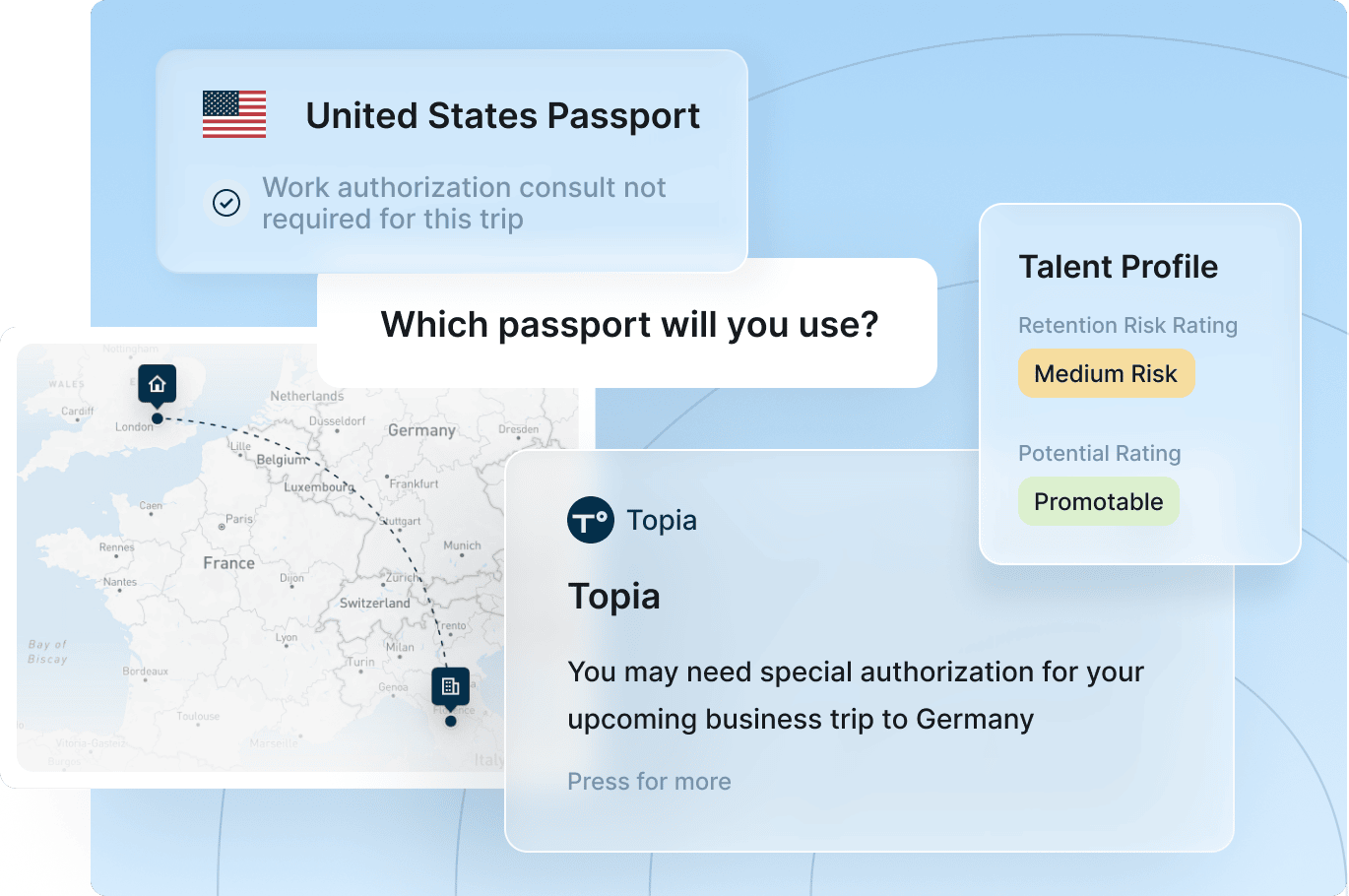Click the home marker on the map

[158, 384]
